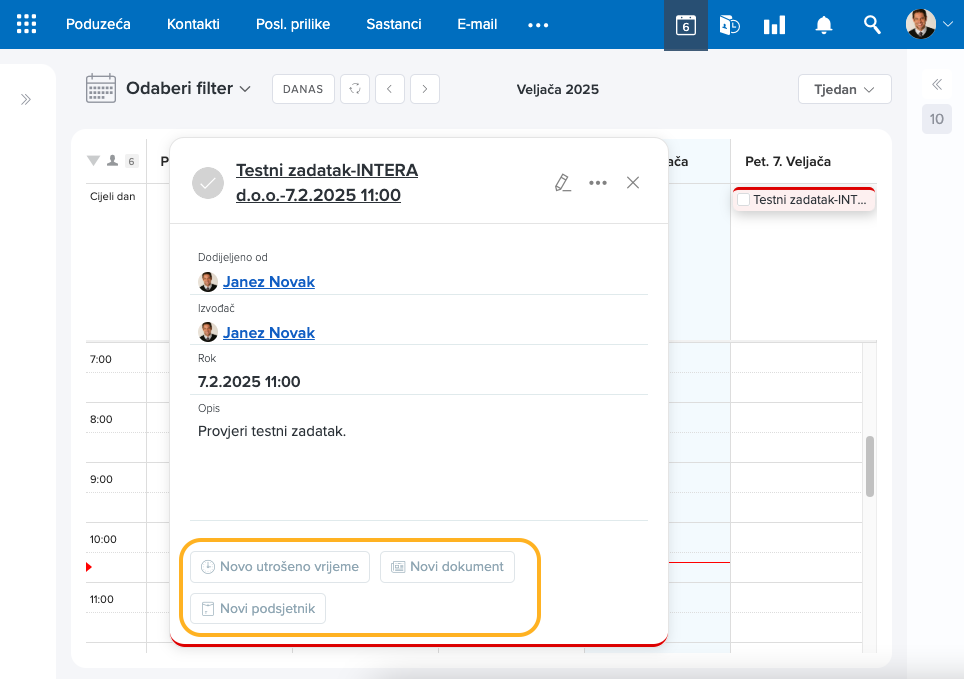The width and height of the screenshot is (964, 679).
Task: Click the calendar refresh icon
Action: click(x=354, y=89)
